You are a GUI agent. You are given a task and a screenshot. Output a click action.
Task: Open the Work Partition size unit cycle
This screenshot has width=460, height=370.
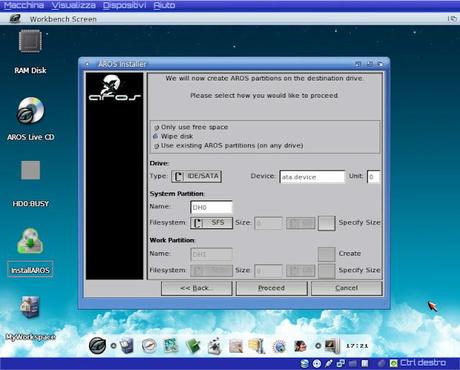301,271
